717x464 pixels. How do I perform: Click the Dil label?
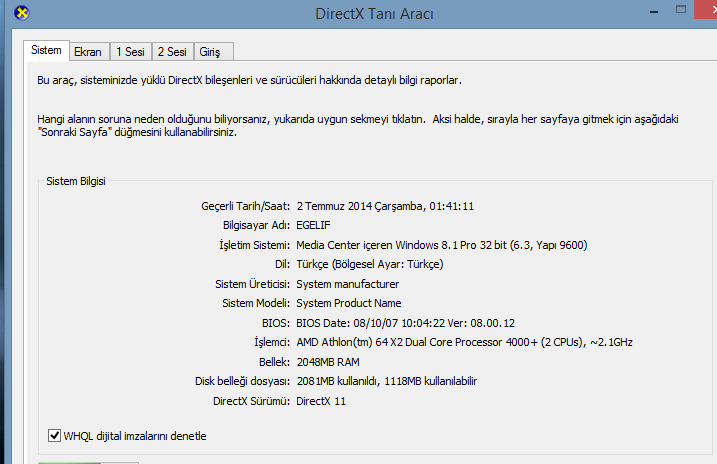click(x=283, y=264)
